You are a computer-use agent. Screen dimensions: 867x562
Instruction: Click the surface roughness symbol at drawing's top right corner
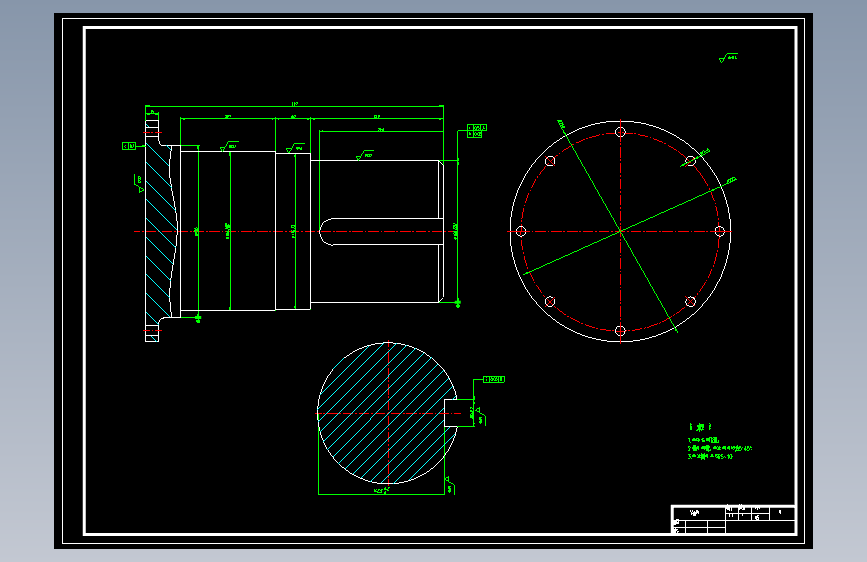tap(728, 58)
